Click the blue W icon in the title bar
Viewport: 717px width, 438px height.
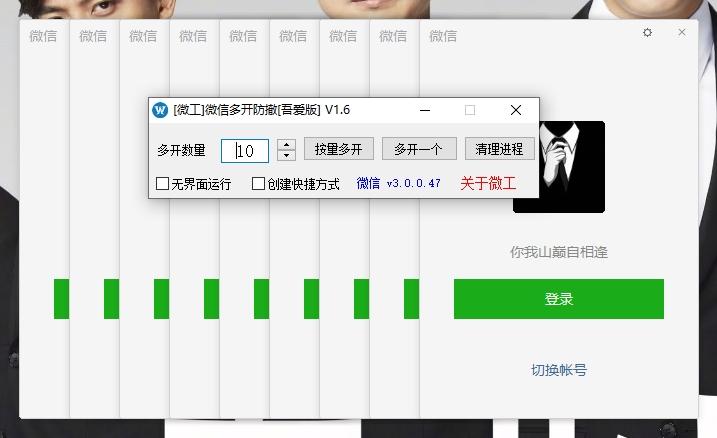click(160, 110)
